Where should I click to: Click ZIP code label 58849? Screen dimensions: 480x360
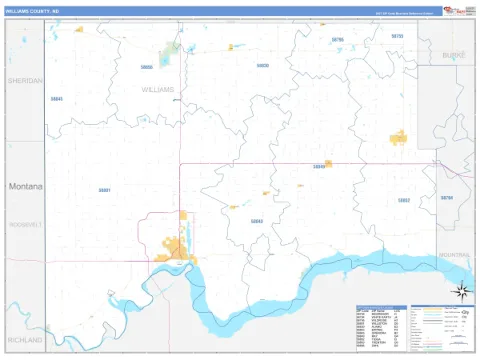[319, 166]
